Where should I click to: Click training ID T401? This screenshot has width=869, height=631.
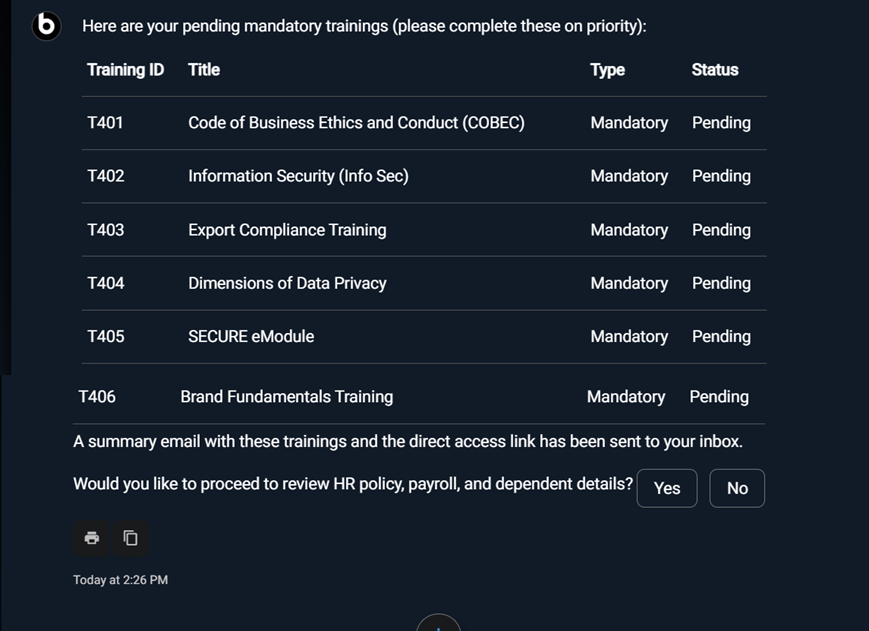105,123
